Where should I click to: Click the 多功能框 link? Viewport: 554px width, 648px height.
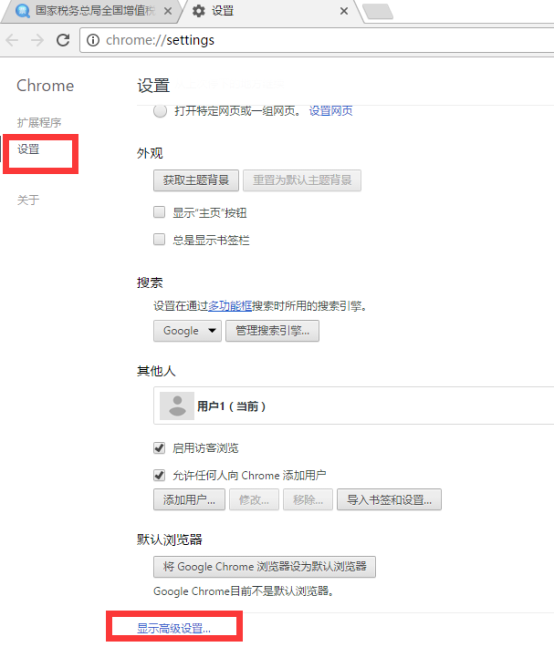tap(230, 306)
